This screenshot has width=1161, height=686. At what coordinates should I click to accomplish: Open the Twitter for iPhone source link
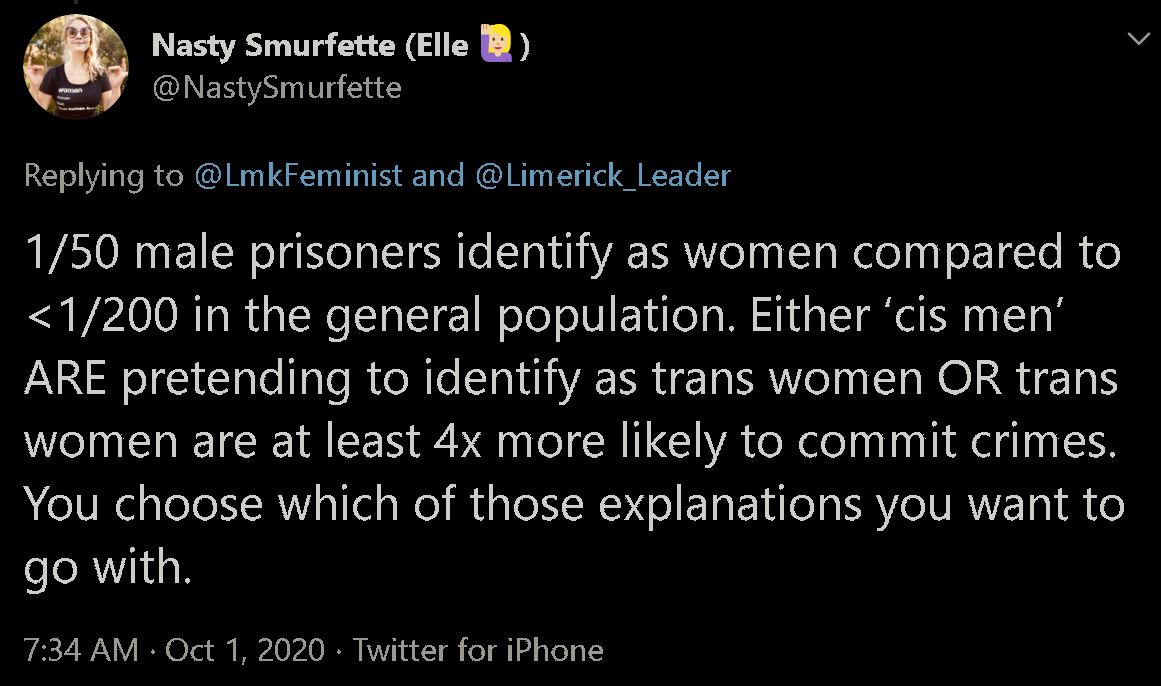pos(478,651)
